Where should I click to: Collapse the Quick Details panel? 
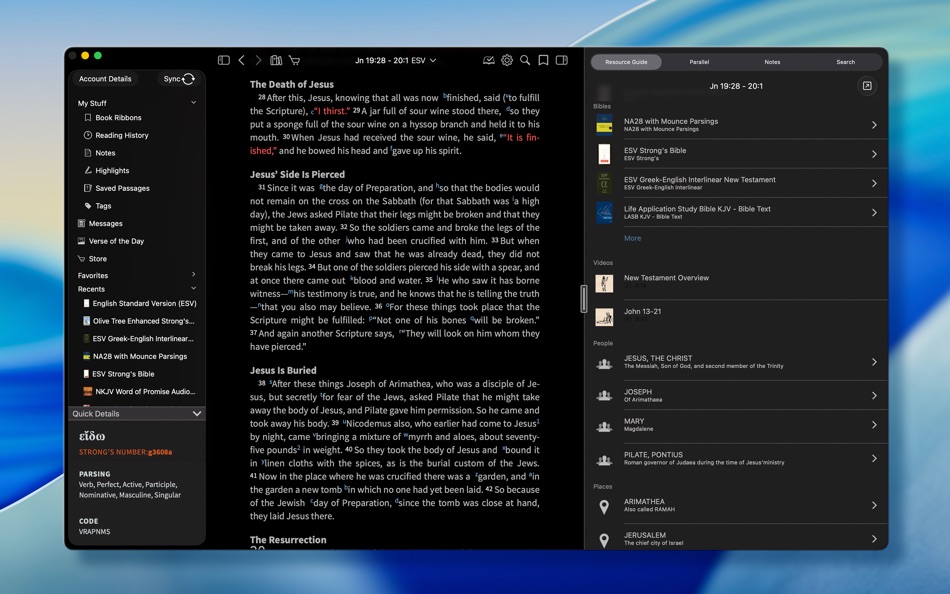[195, 413]
